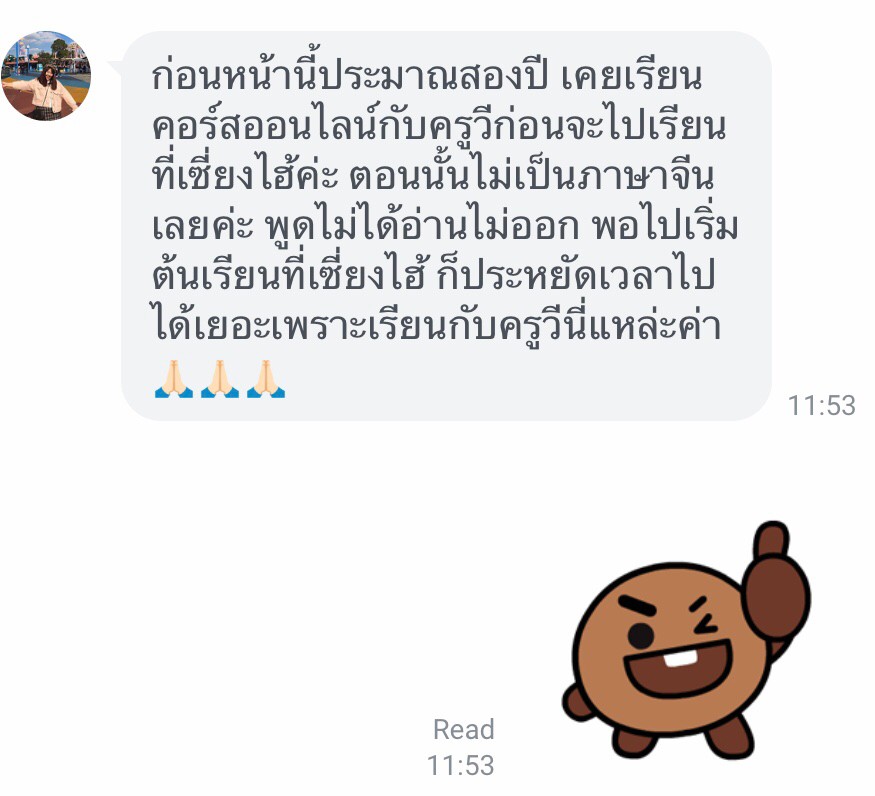Tap the sticker's open mouth with tooth
The image size is (875, 796).
(x=677, y=669)
